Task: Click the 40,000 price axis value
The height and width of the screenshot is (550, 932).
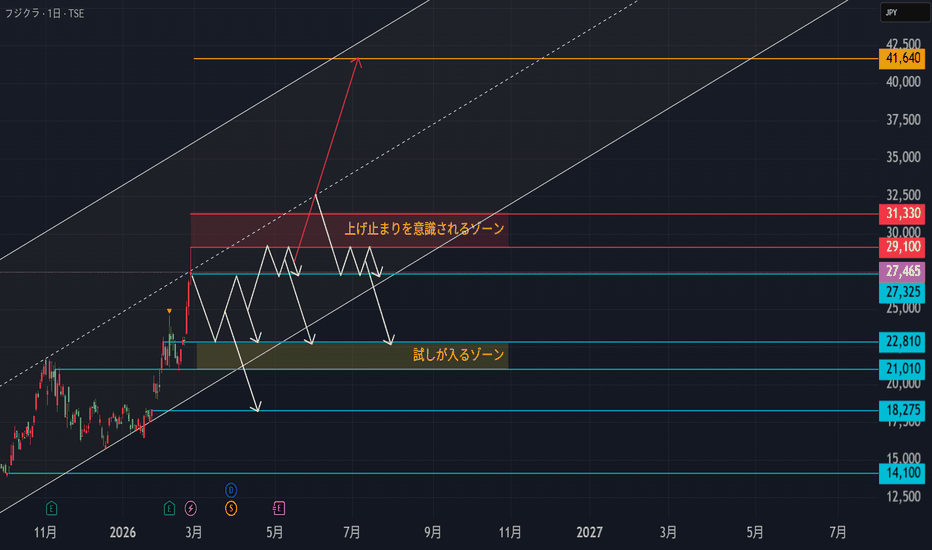Action: (x=903, y=82)
